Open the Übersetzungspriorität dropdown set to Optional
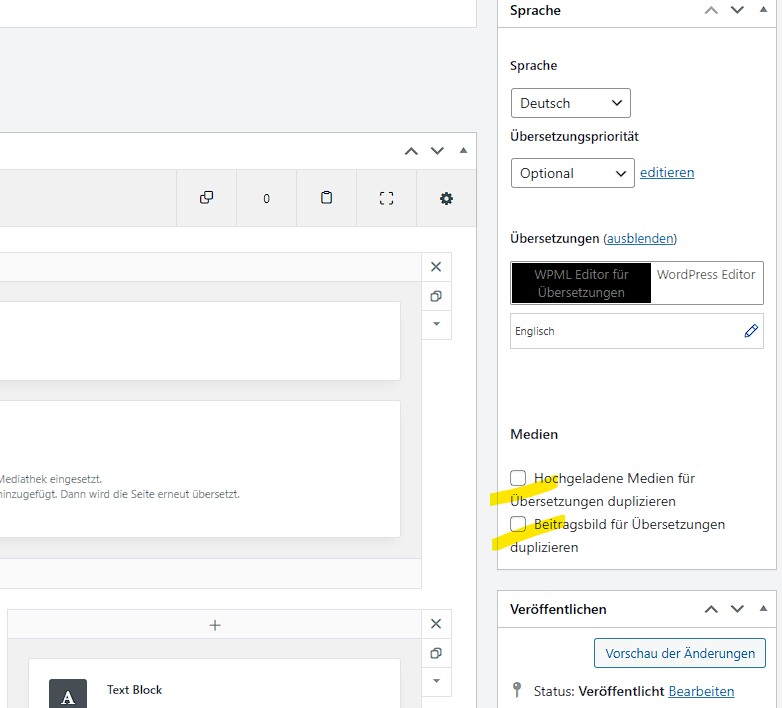Screen dimensions: 782x708 click(x=573, y=173)
